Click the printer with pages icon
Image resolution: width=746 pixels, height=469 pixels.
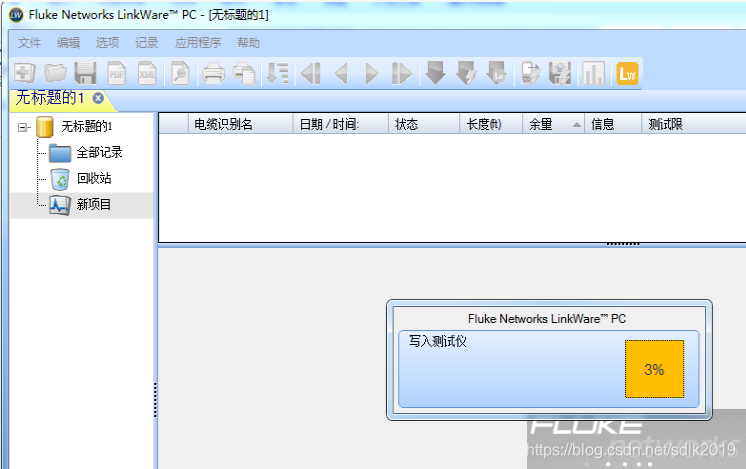pos(244,73)
